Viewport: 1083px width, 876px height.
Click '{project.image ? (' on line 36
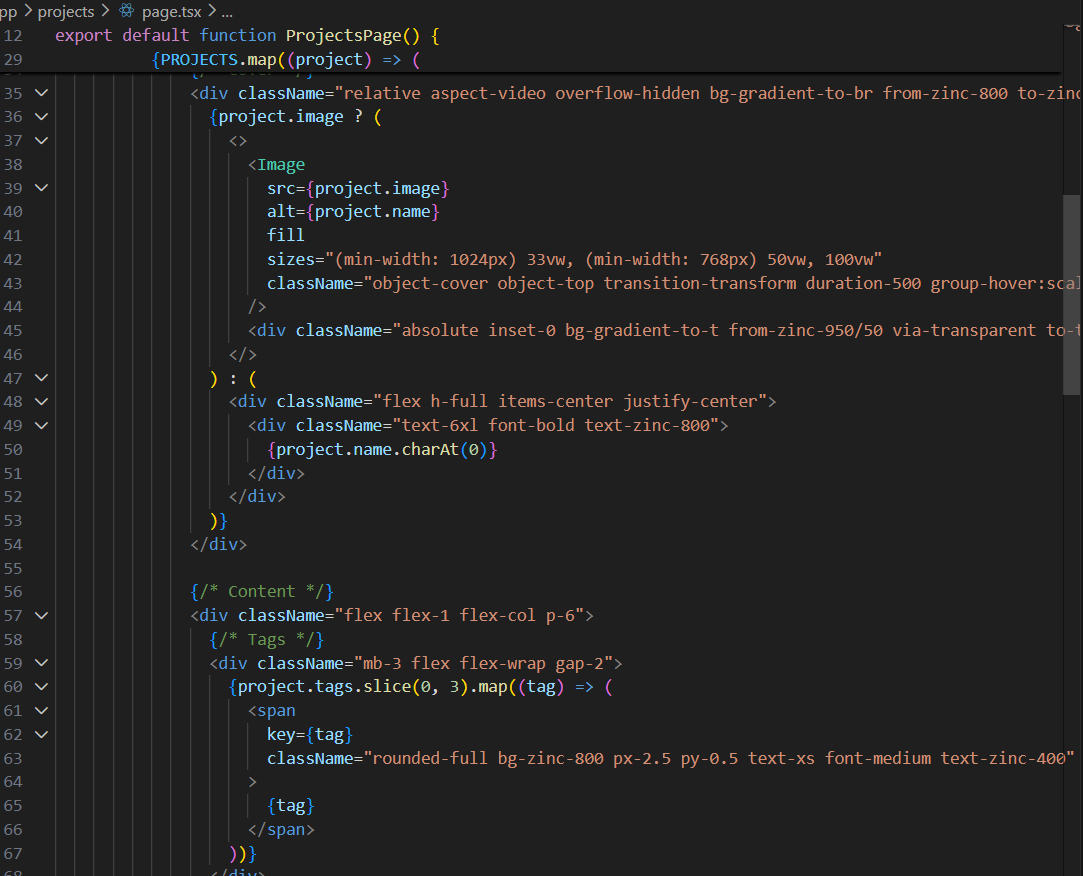[x=296, y=117]
